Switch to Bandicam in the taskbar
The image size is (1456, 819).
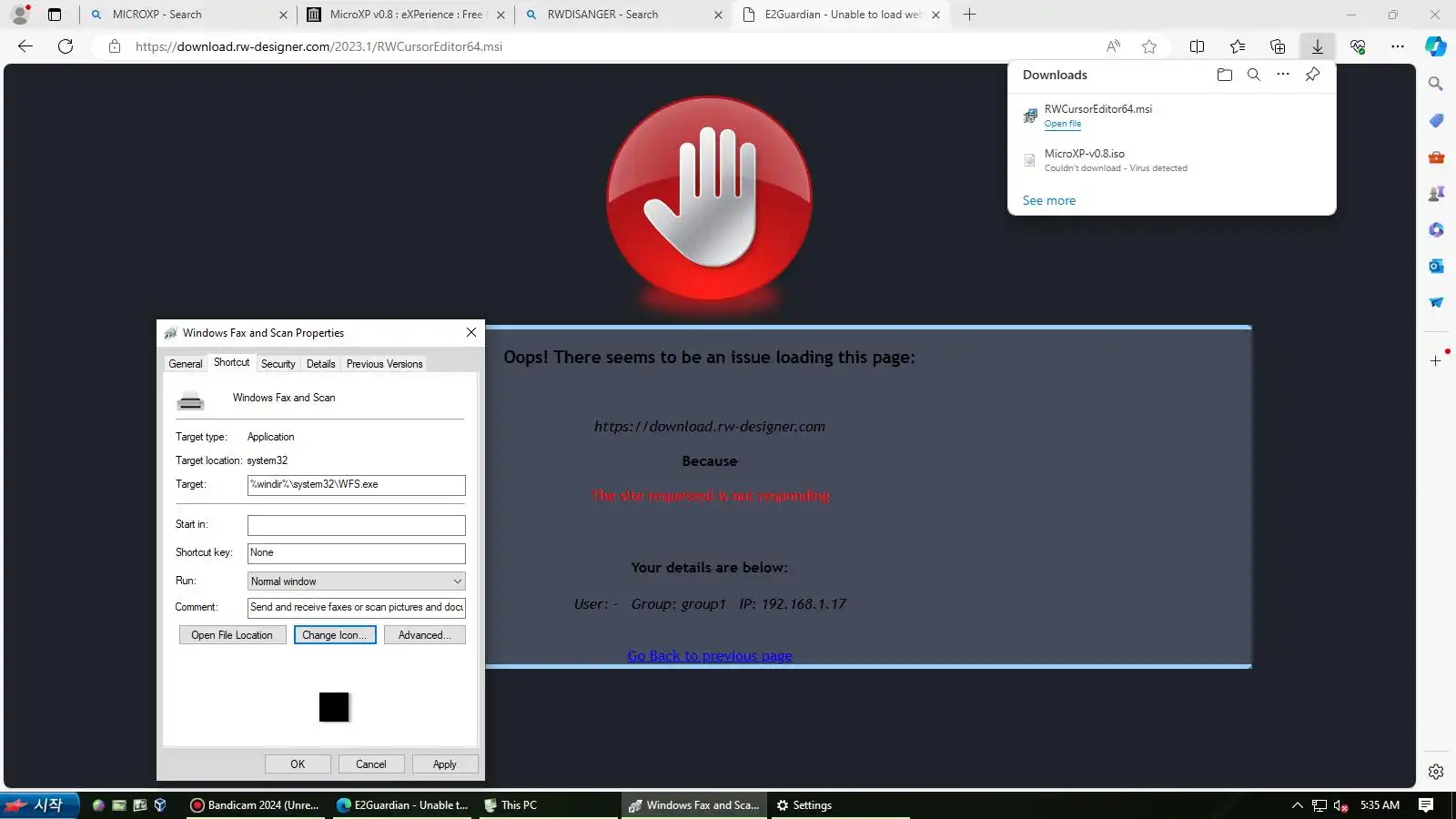point(255,805)
